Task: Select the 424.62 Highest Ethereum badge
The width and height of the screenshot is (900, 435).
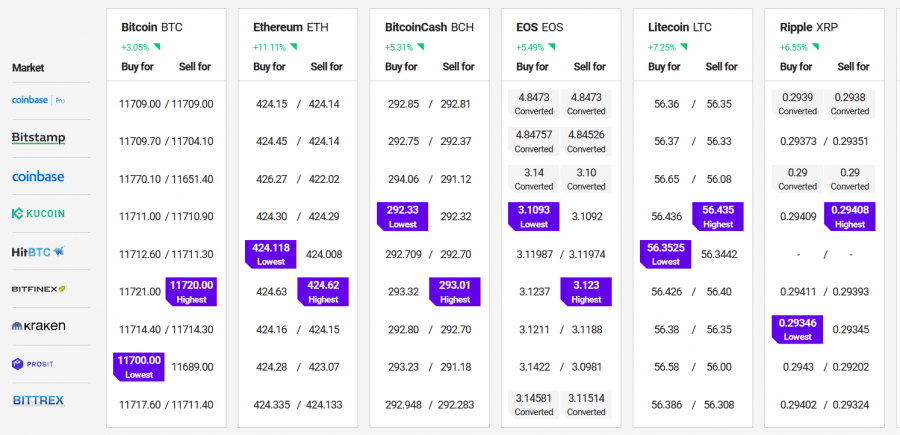Action: [x=323, y=292]
